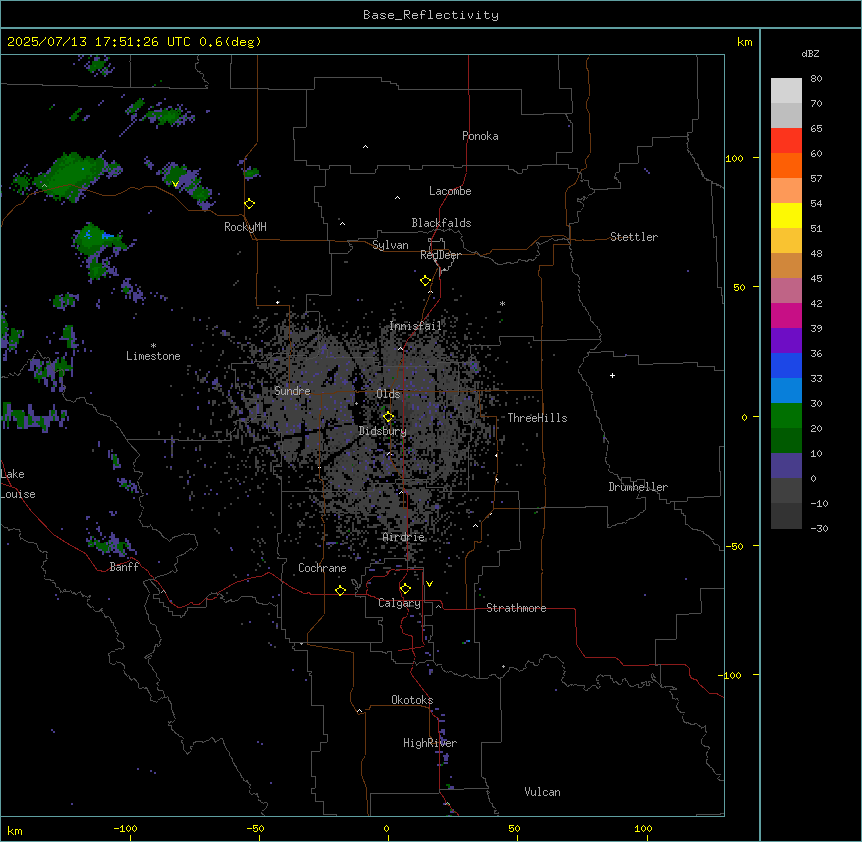Click the Didsbury label
This screenshot has height=842, width=862.
point(383,431)
